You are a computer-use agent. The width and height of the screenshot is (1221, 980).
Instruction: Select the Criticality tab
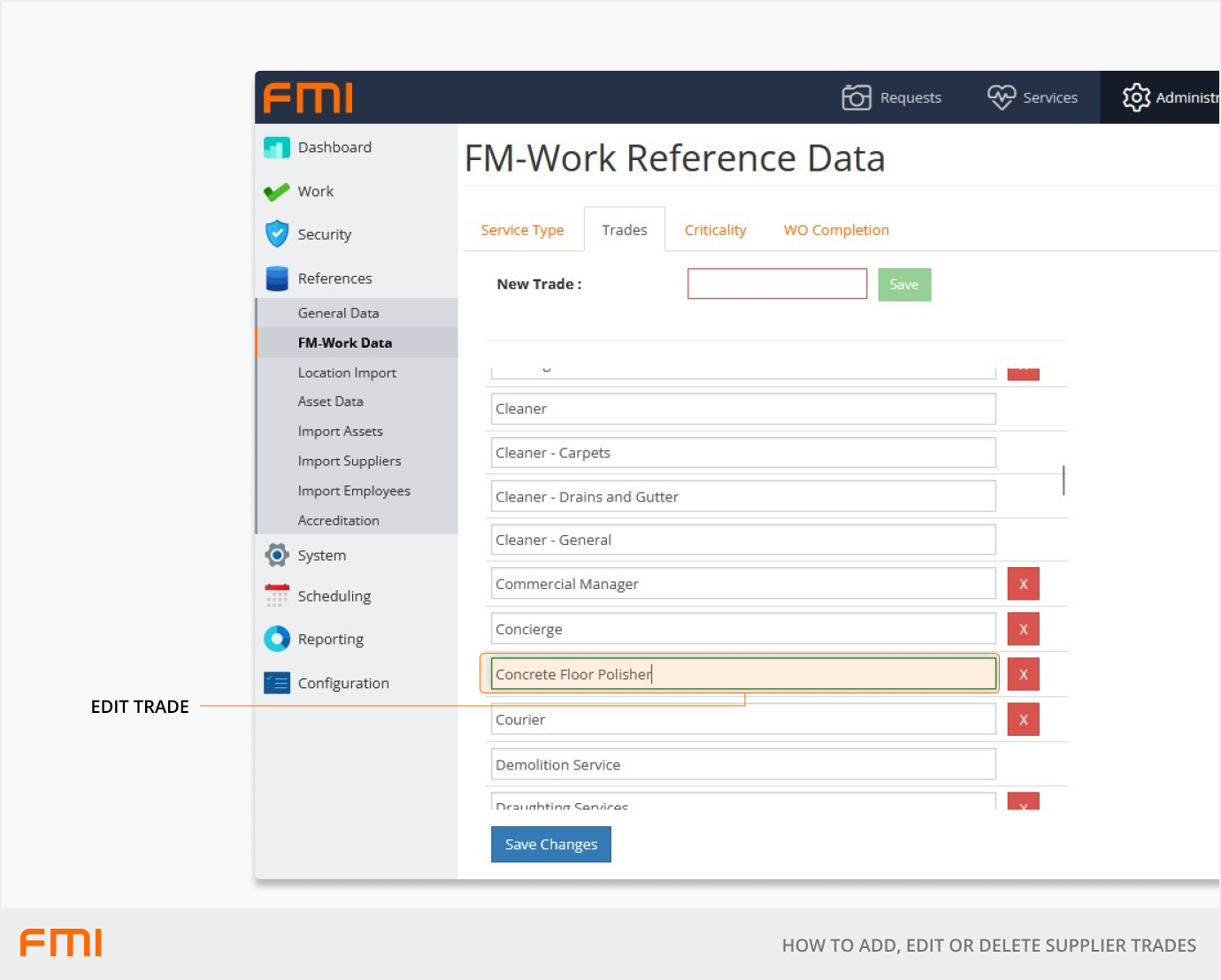(x=715, y=230)
